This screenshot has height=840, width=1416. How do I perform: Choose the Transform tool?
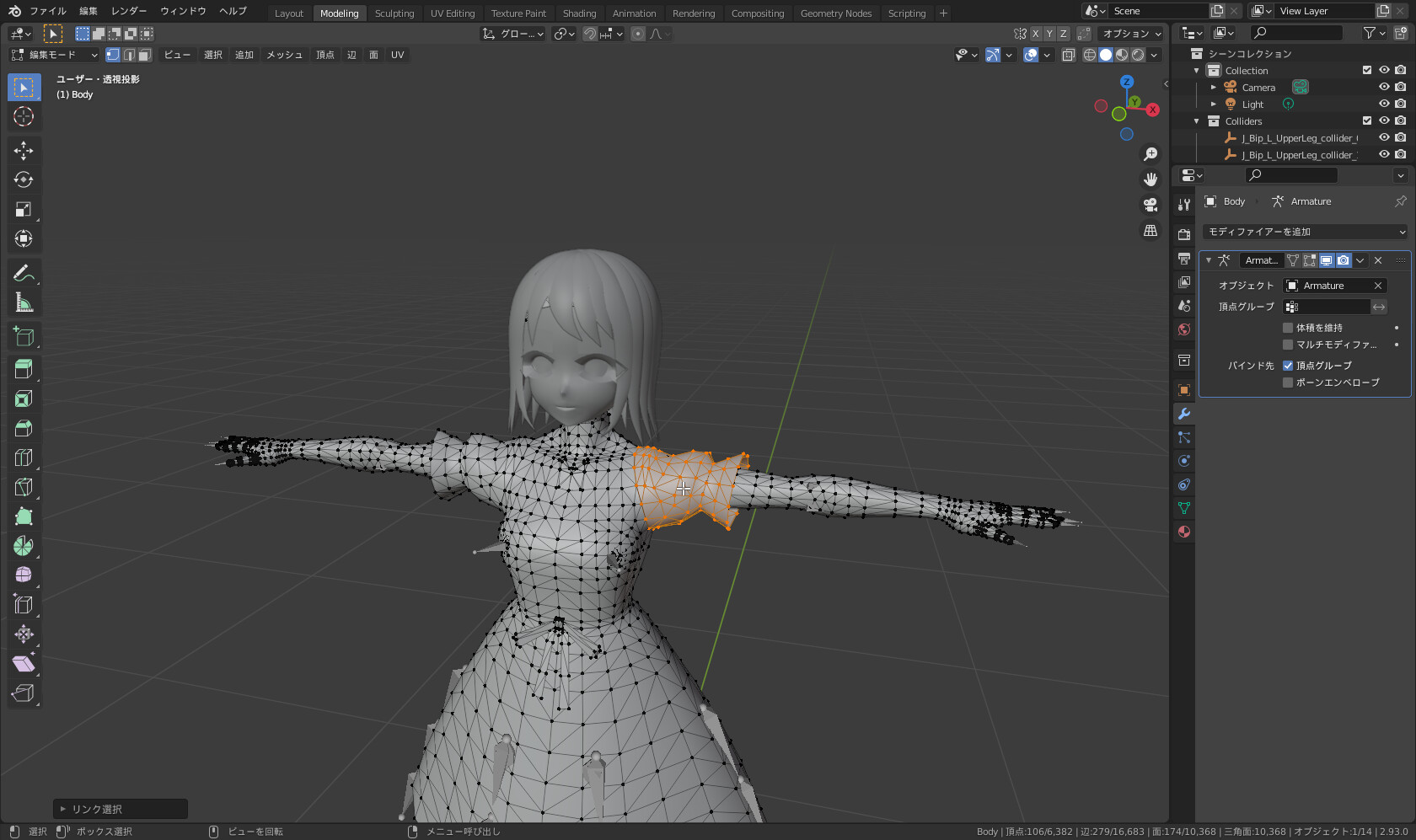[x=24, y=238]
